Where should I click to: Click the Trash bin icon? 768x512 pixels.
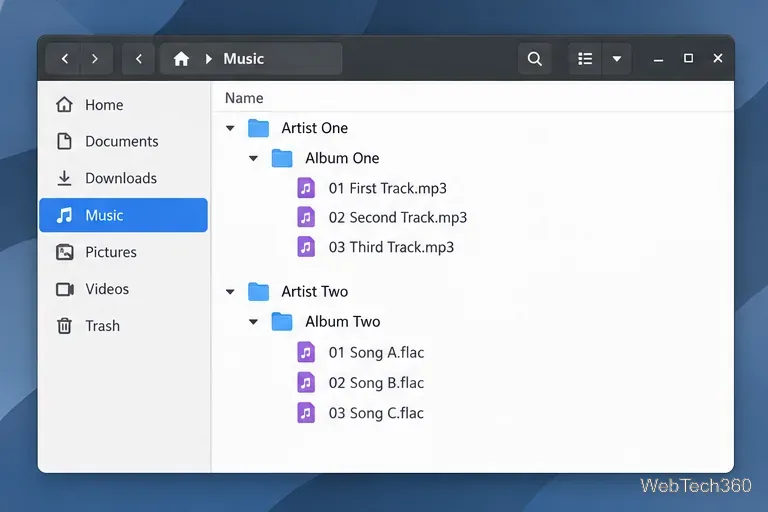click(x=64, y=326)
